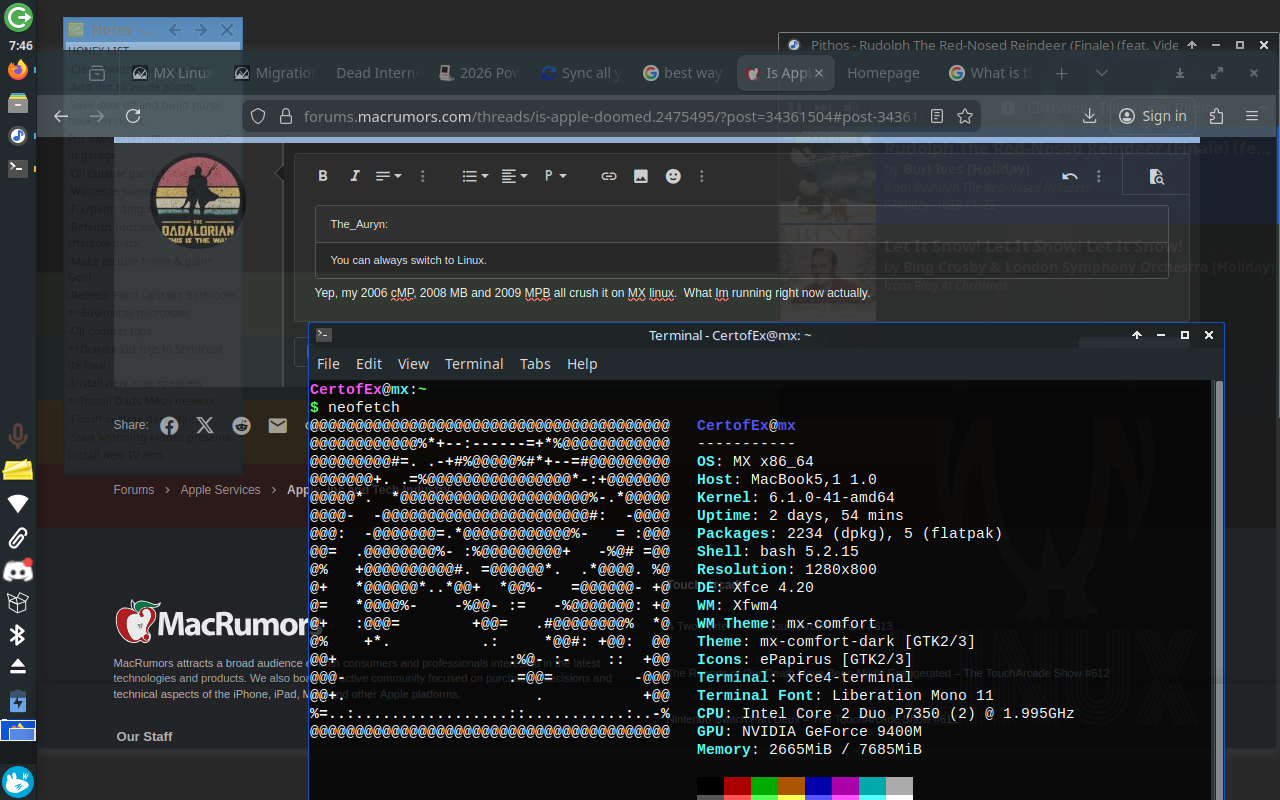Insert a link in the reply editor
The height and width of the screenshot is (800, 1280).
pos(609,175)
